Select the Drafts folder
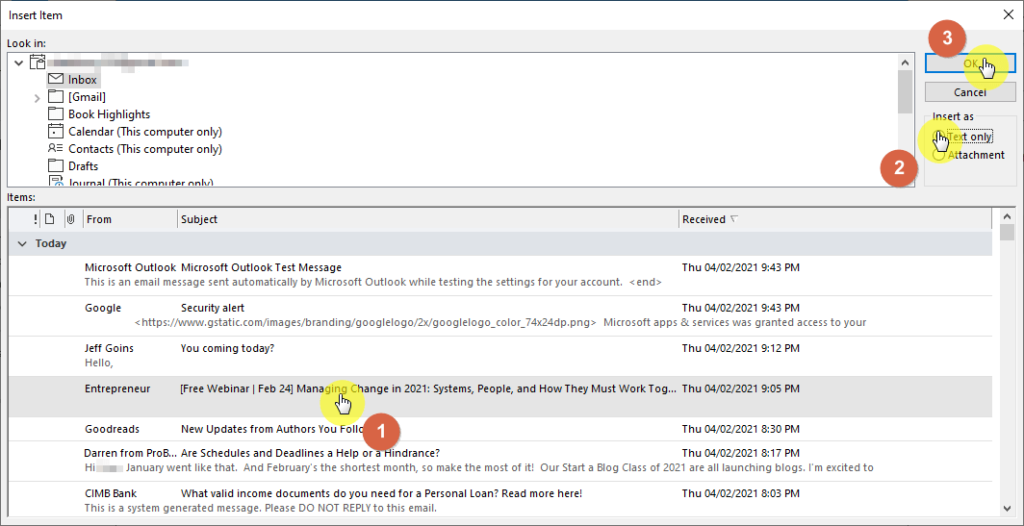The height and width of the screenshot is (526, 1024). 83,166
